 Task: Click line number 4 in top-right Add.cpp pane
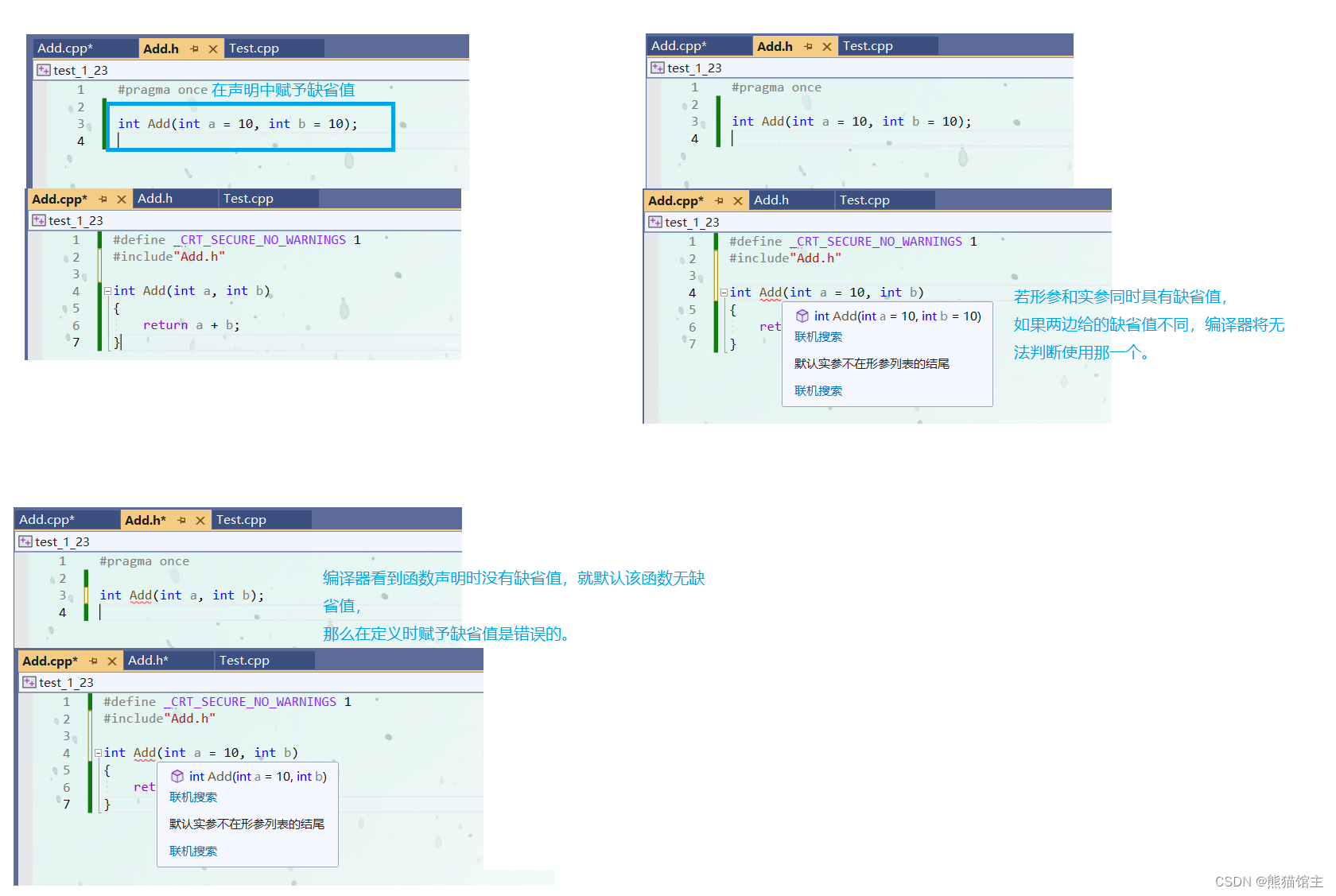692,293
